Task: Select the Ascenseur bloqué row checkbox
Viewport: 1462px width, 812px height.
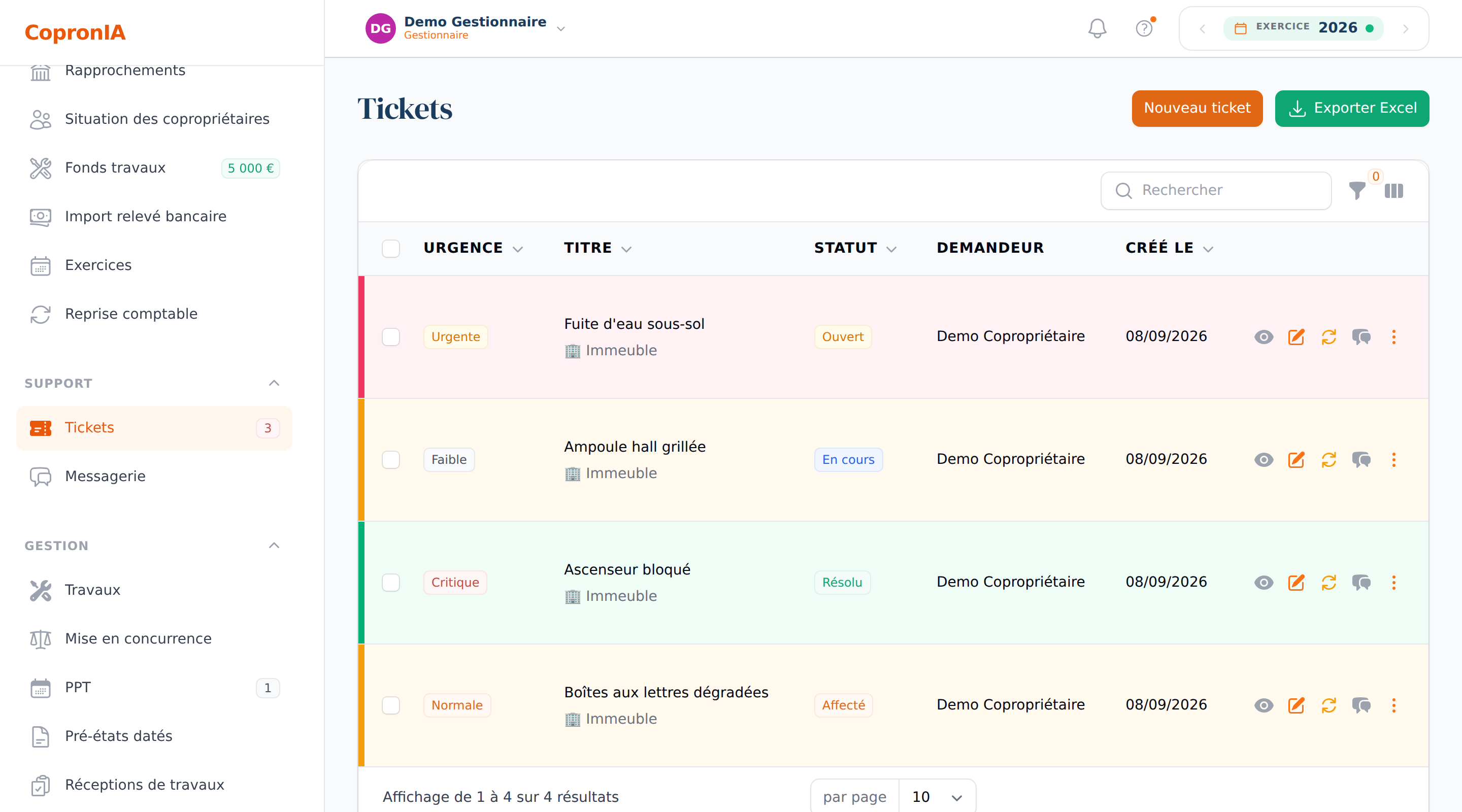Action: tap(391, 583)
